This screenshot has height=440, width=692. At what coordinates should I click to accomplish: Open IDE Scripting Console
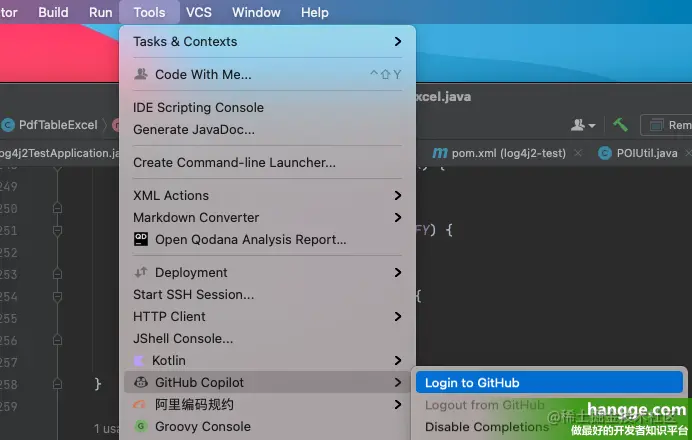(x=267, y=108)
